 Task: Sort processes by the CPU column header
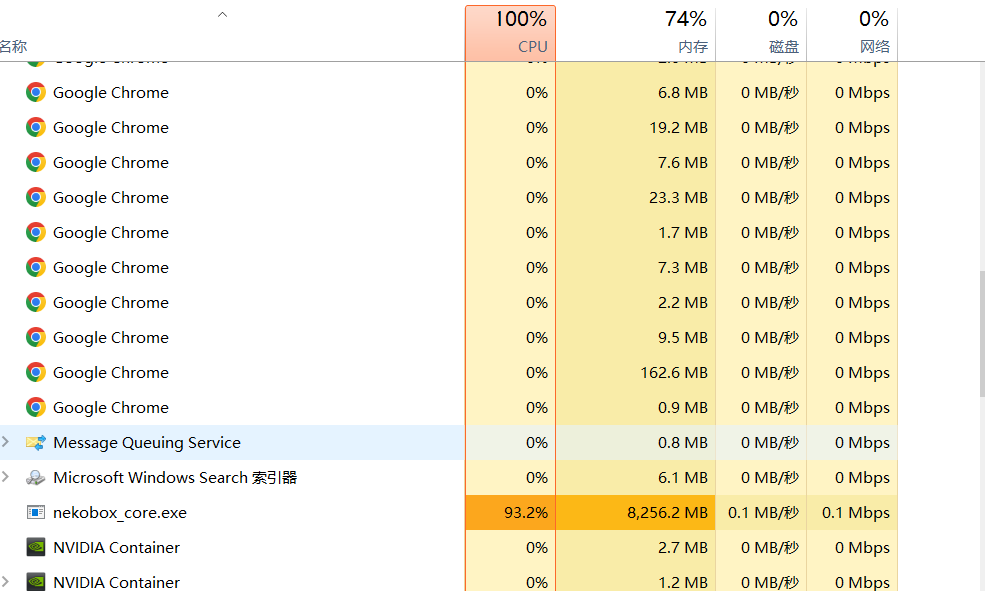[511, 33]
